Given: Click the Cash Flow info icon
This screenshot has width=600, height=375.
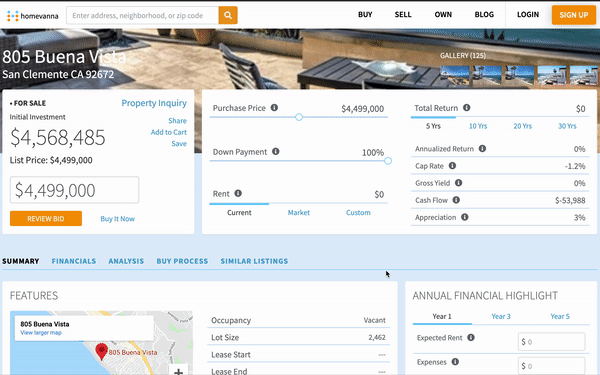Looking at the screenshot, I should click(456, 200).
